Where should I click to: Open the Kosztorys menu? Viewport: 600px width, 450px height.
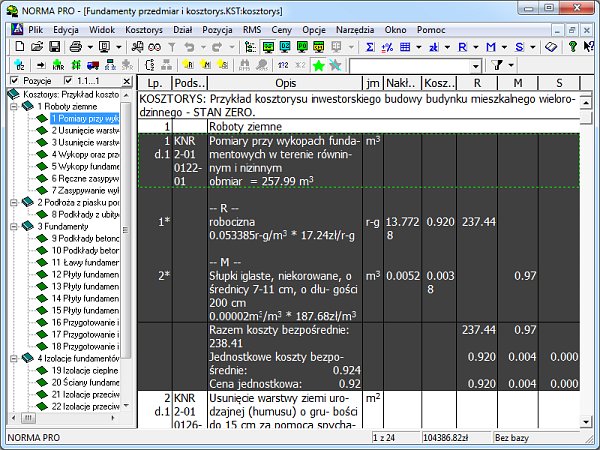click(x=145, y=31)
